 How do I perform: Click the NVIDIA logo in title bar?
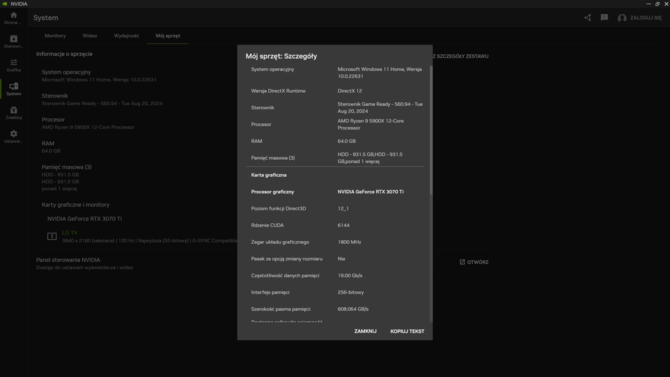[x=5, y=4]
